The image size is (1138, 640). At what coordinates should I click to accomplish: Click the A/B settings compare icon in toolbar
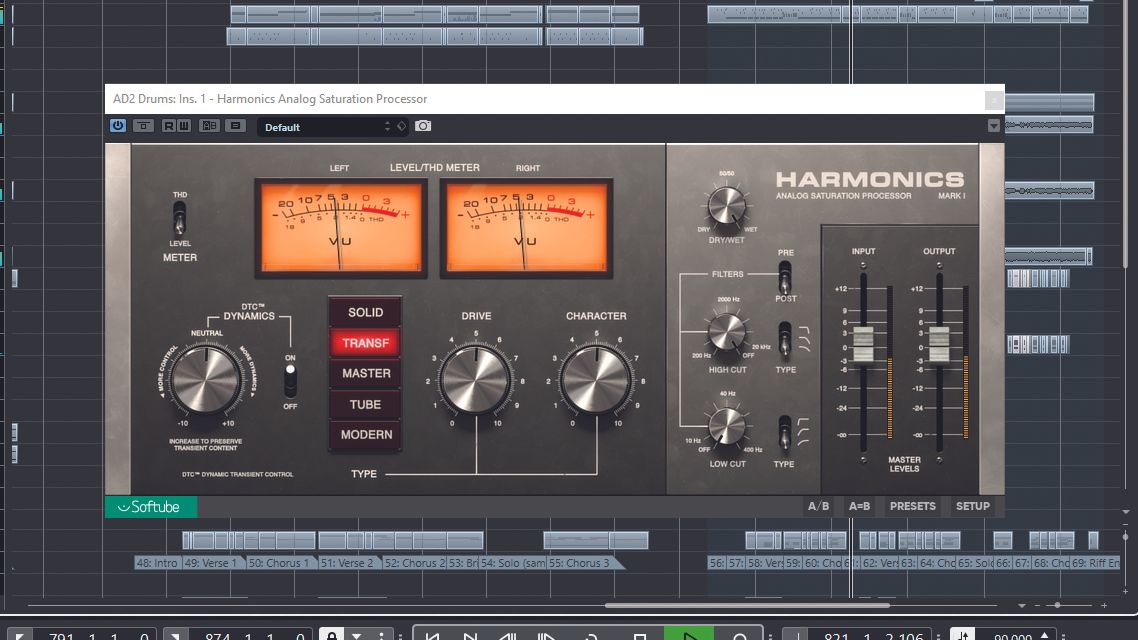pyautogui.click(x=210, y=126)
